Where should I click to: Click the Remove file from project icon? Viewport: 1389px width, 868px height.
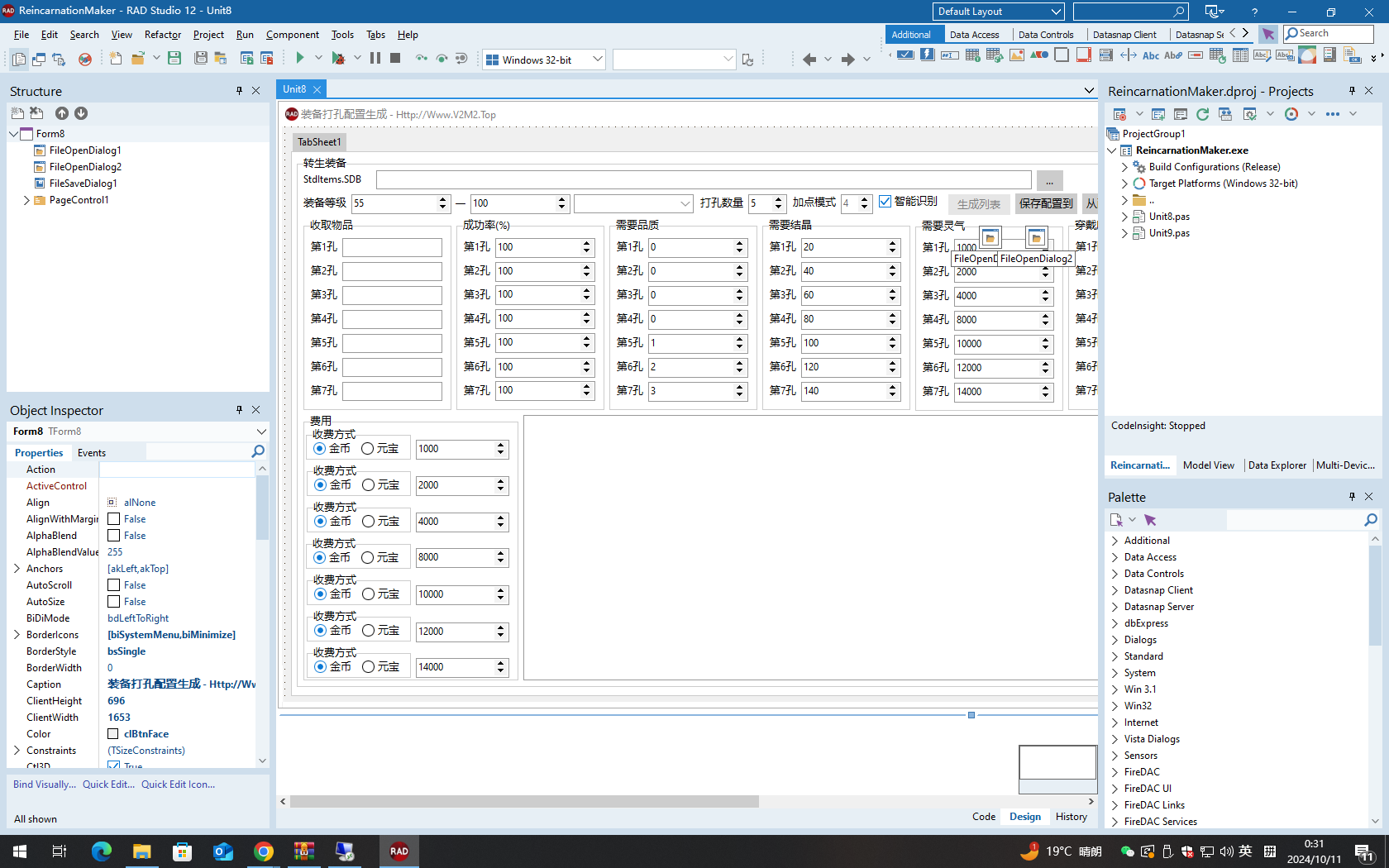point(266,58)
